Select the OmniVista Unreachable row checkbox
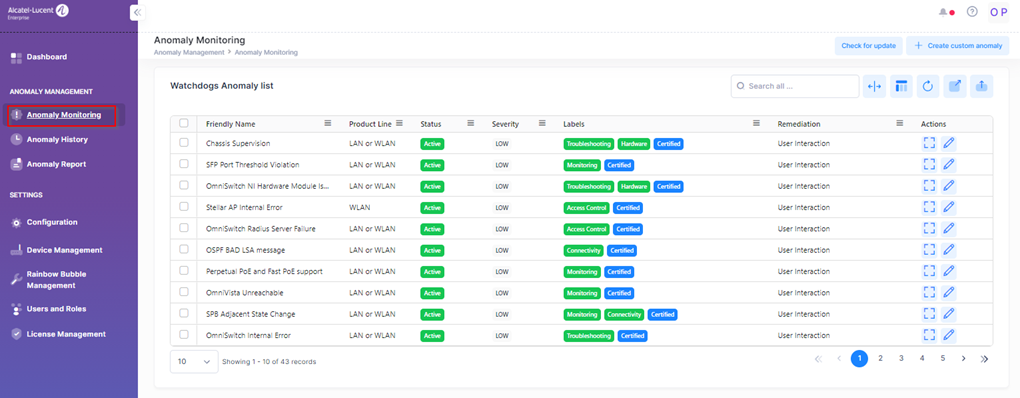 coord(184,292)
